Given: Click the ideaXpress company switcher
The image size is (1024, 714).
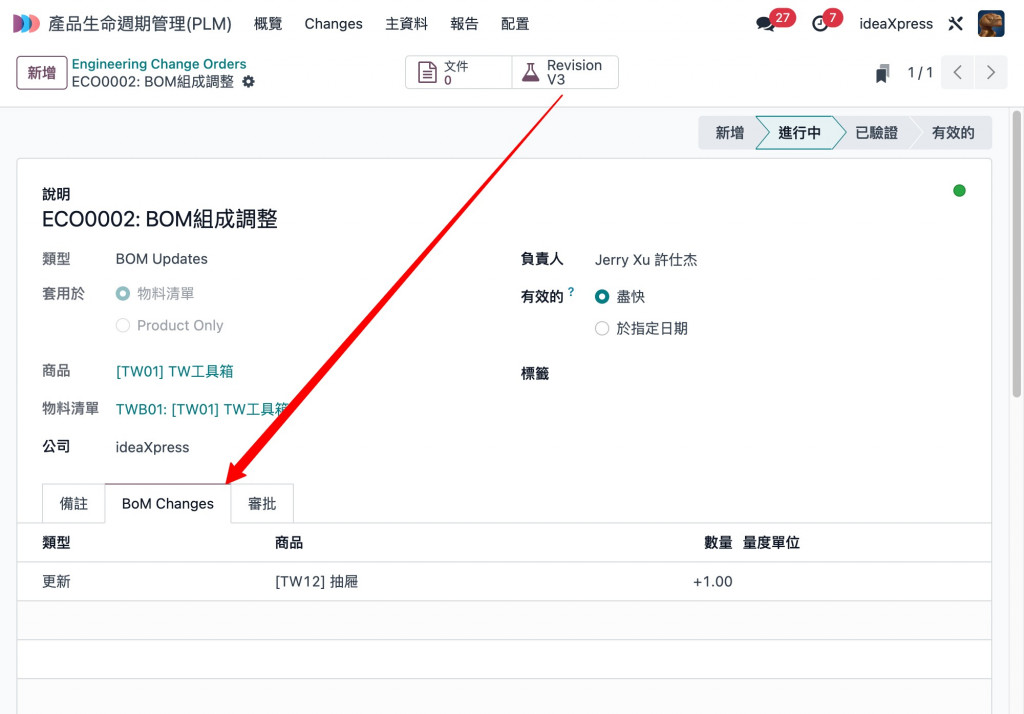Looking at the screenshot, I should pos(896,24).
